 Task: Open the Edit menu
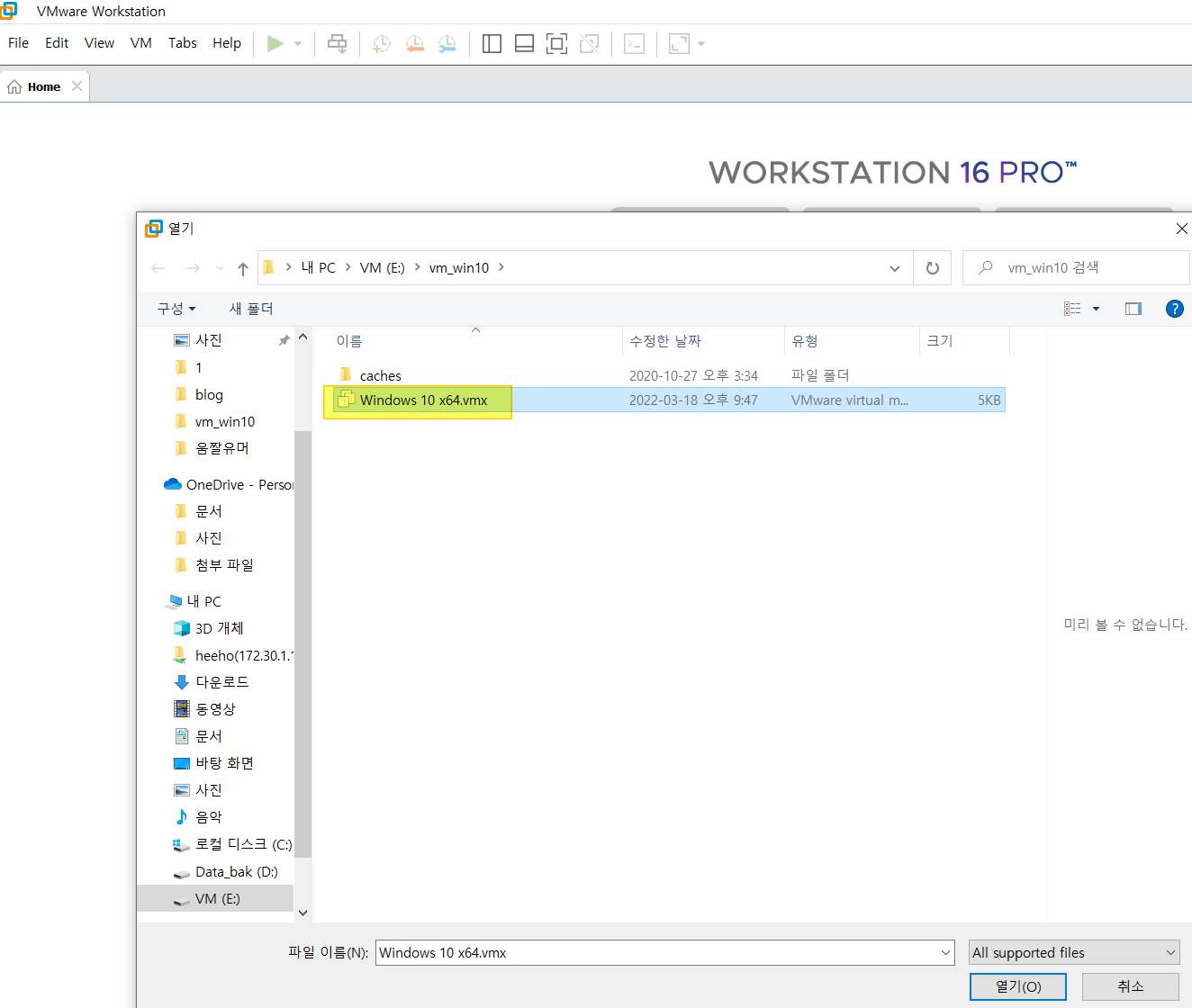[57, 43]
